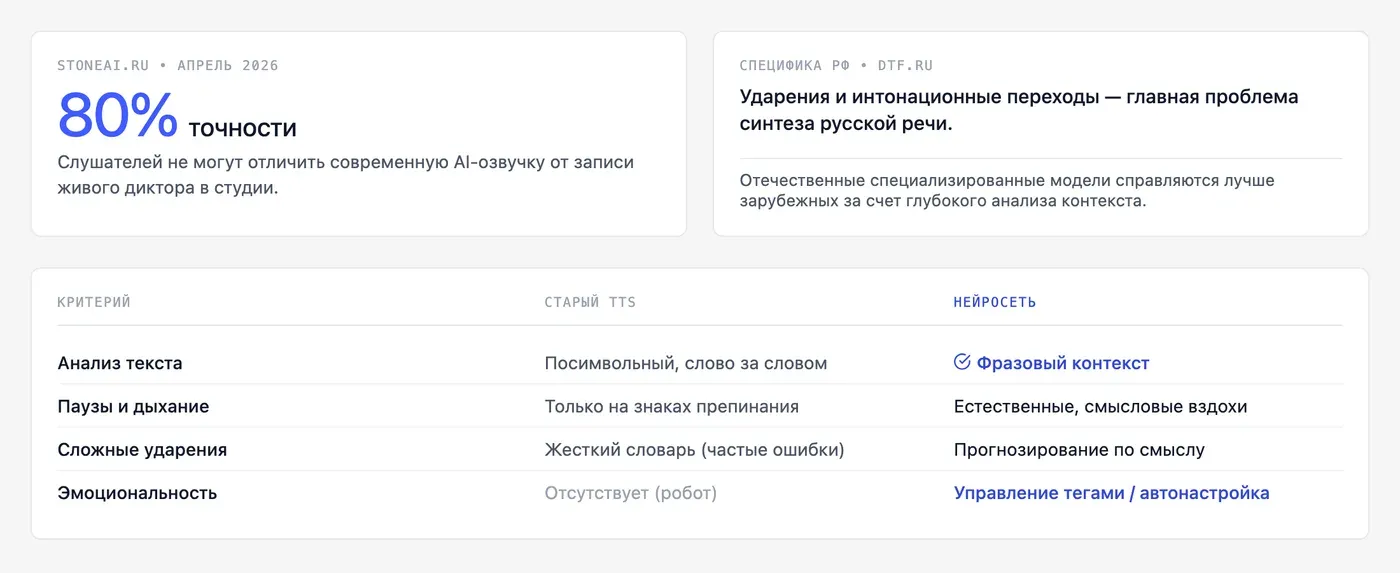Click the 'КРИТЕРИЙ' column header

94,302
